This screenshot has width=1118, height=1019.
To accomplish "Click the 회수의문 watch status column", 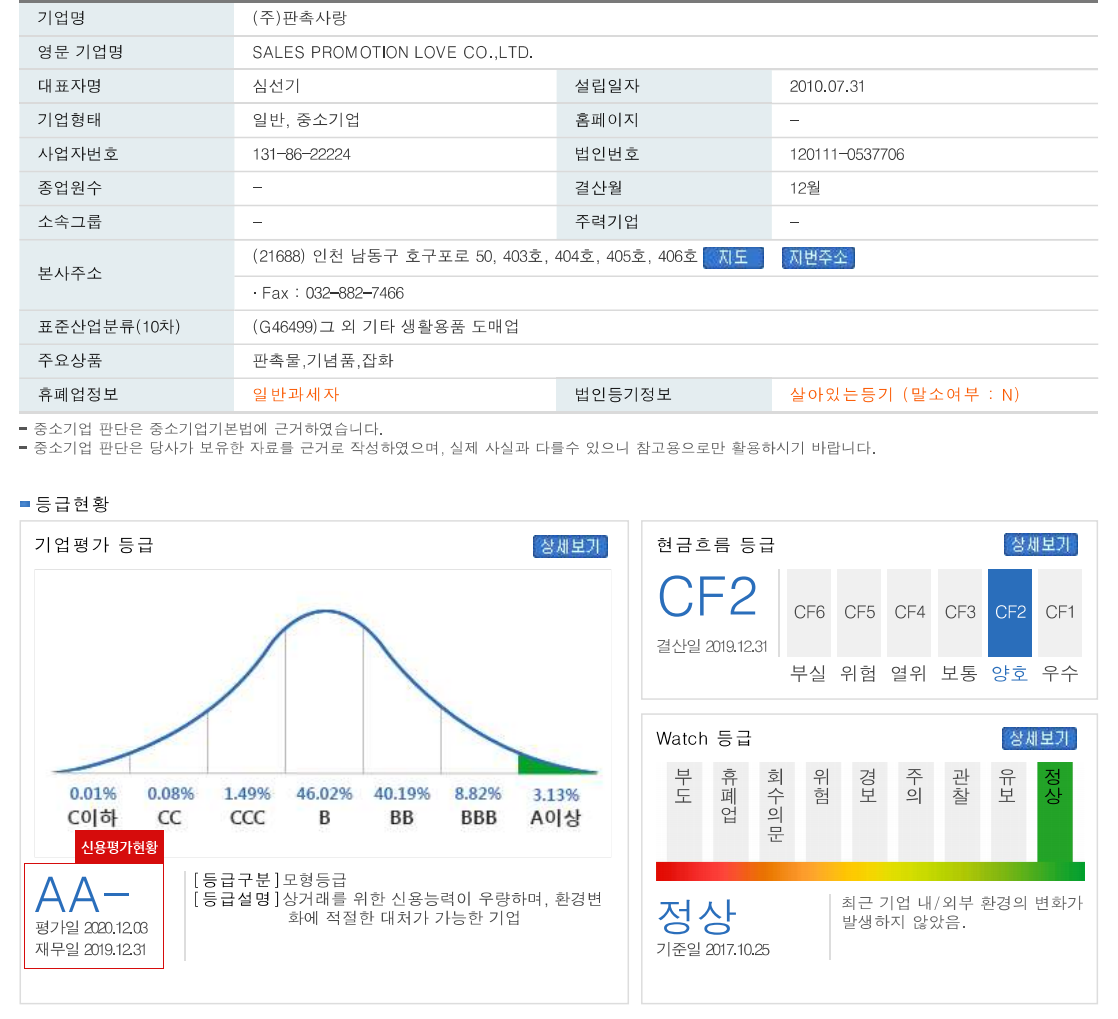I will [x=775, y=810].
